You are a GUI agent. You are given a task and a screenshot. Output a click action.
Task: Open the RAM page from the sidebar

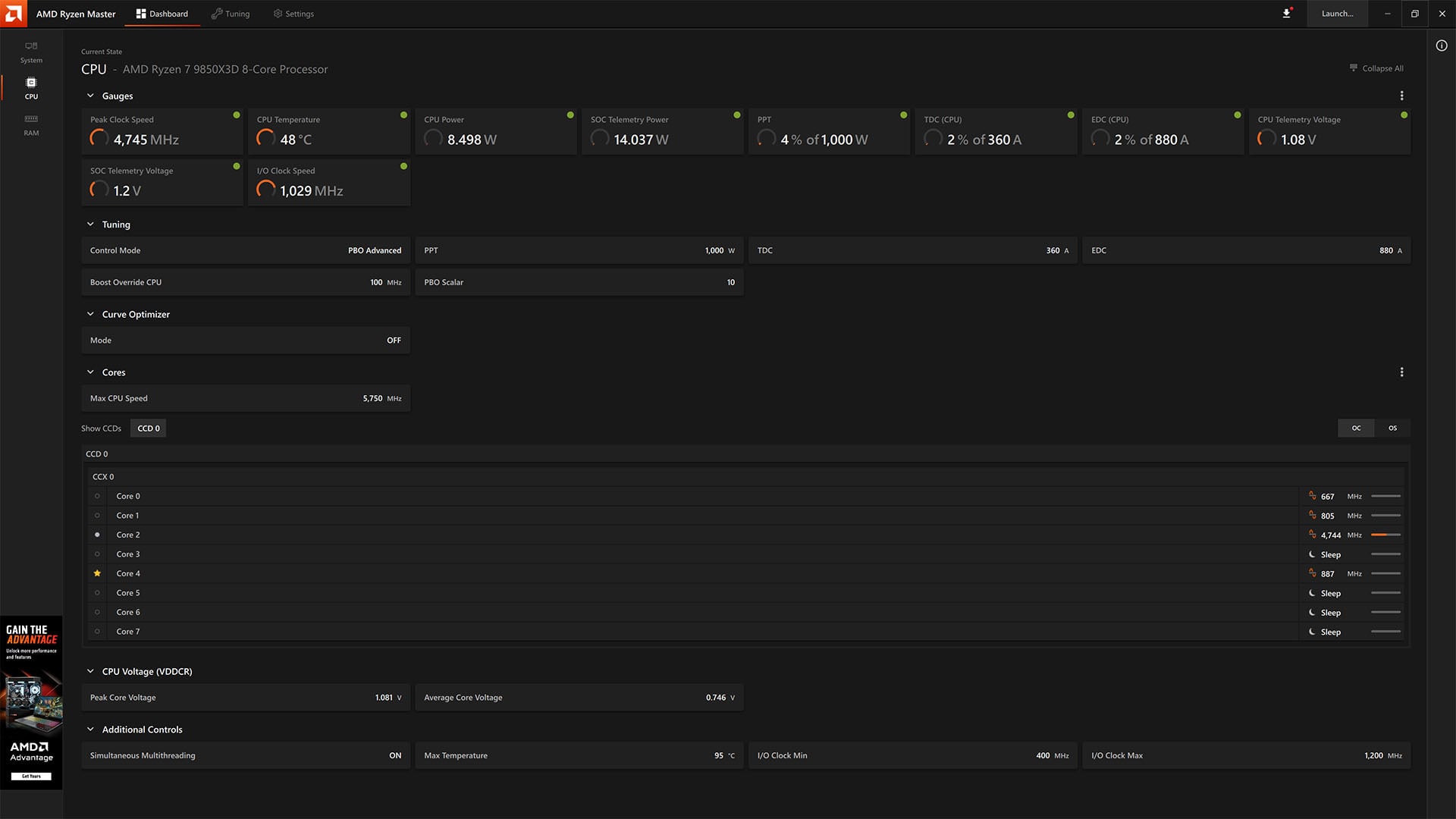click(x=31, y=125)
